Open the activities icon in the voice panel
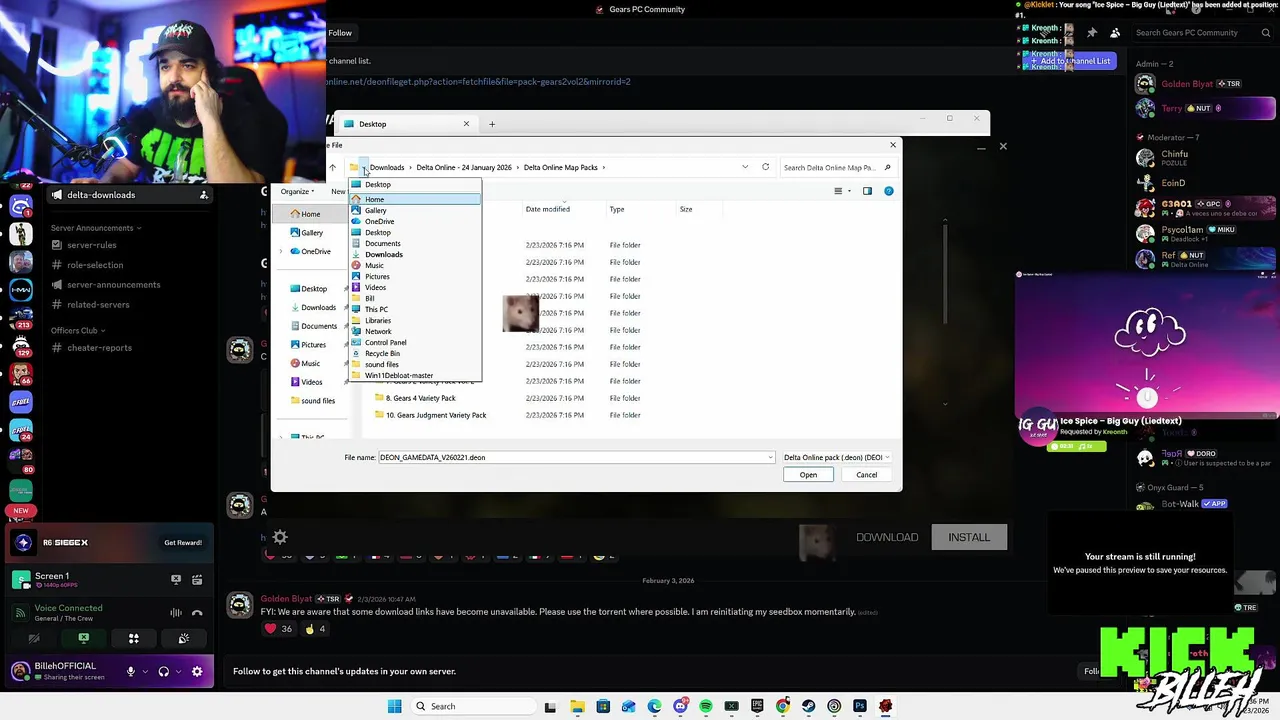Image resolution: width=1280 pixels, height=720 pixels. click(x=133, y=638)
